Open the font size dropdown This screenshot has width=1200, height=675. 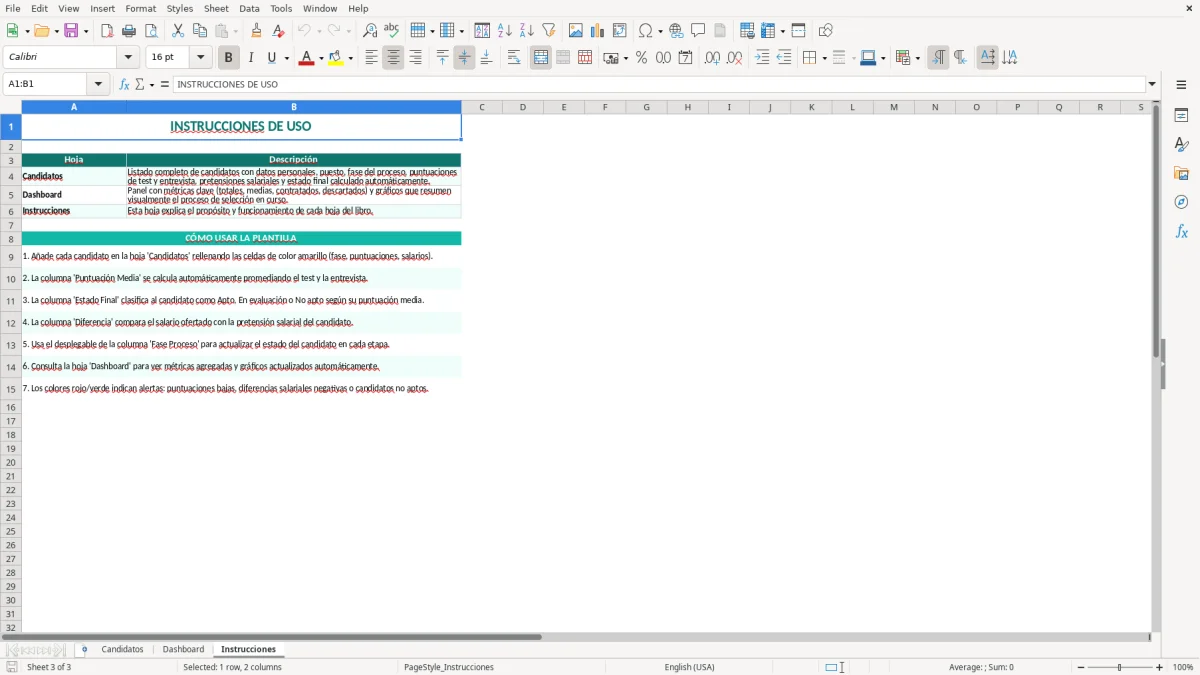(200, 58)
